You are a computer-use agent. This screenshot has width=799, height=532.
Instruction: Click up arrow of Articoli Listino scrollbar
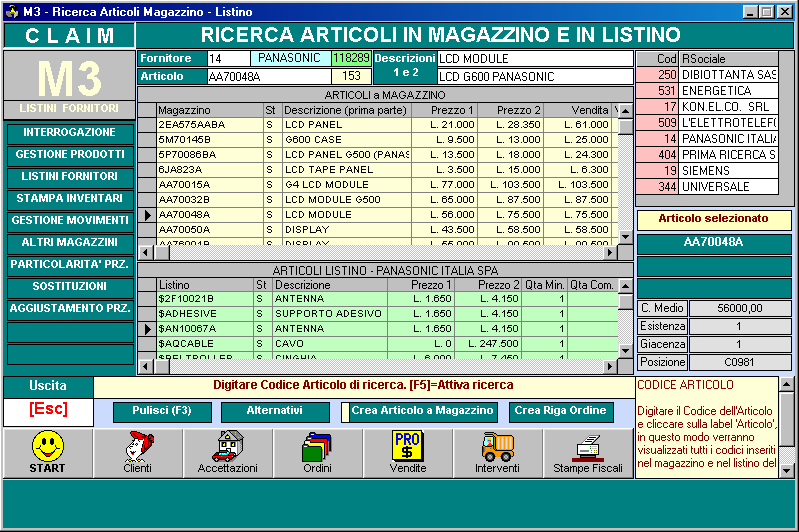[x=625, y=286]
